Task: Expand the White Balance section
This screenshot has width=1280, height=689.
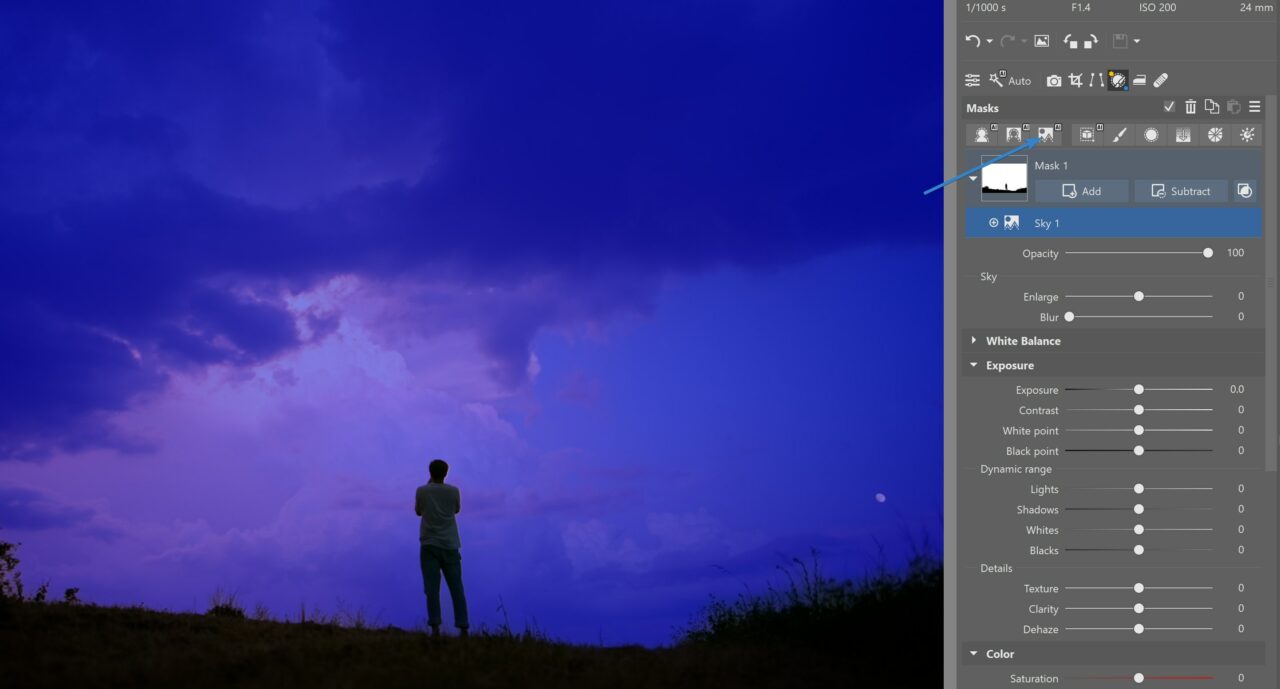Action: pyautogui.click(x=975, y=341)
